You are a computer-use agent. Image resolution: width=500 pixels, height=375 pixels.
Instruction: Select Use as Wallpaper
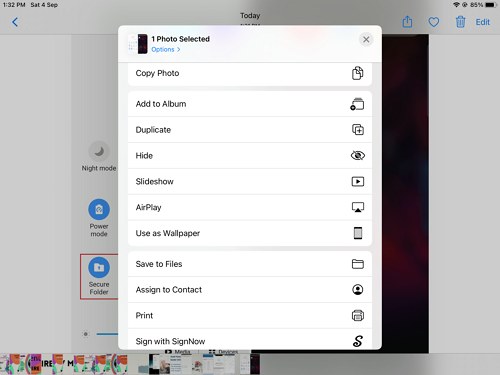[250, 233]
